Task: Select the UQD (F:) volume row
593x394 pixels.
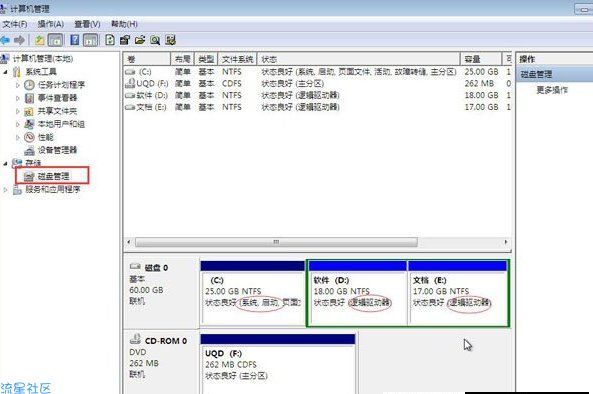Action: pos(317,84)
